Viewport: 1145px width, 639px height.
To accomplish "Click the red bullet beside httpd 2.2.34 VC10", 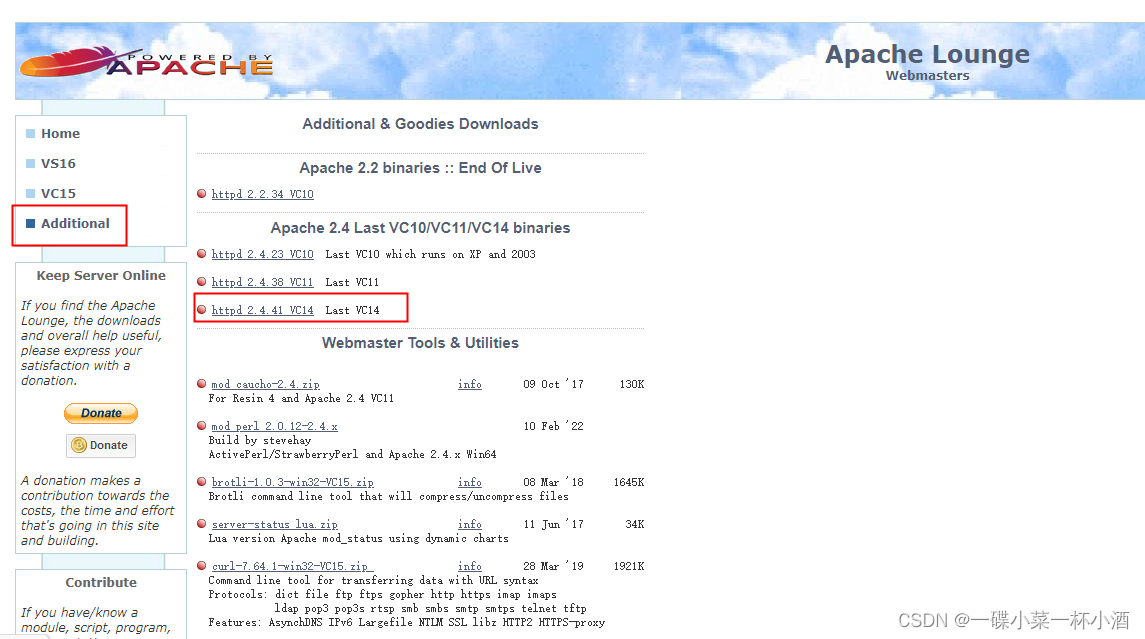I will click(x=201, y=194).
